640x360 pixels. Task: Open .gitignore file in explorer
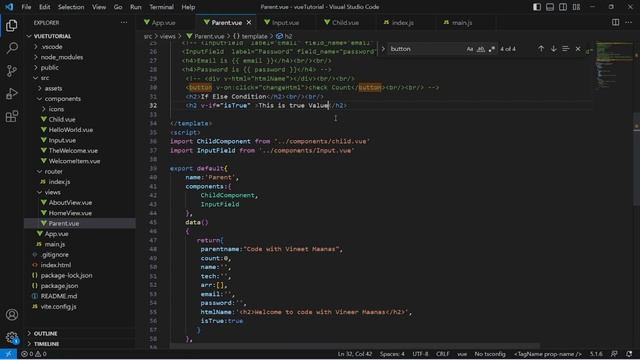[55, 255]
